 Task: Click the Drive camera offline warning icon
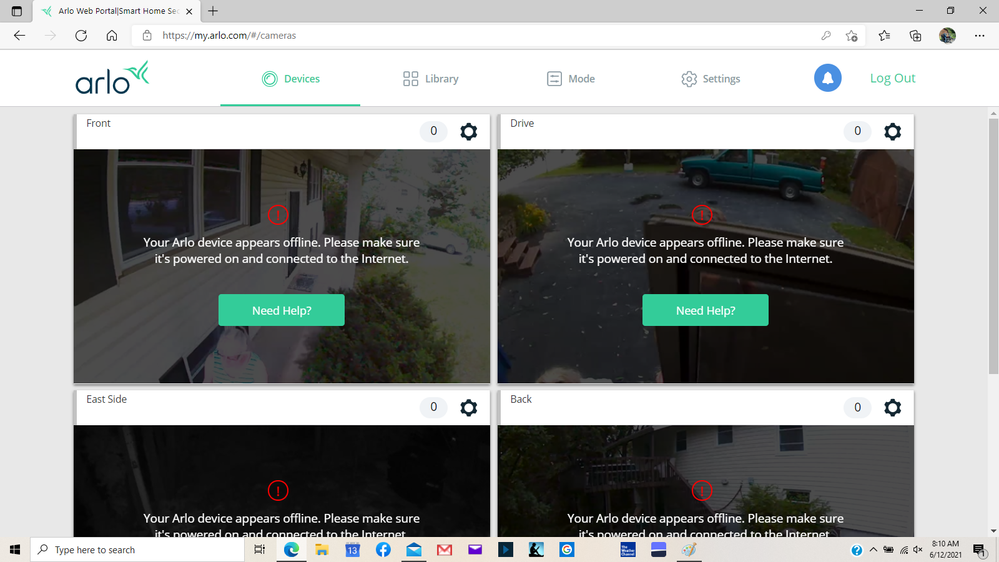[x=702, y=215]
